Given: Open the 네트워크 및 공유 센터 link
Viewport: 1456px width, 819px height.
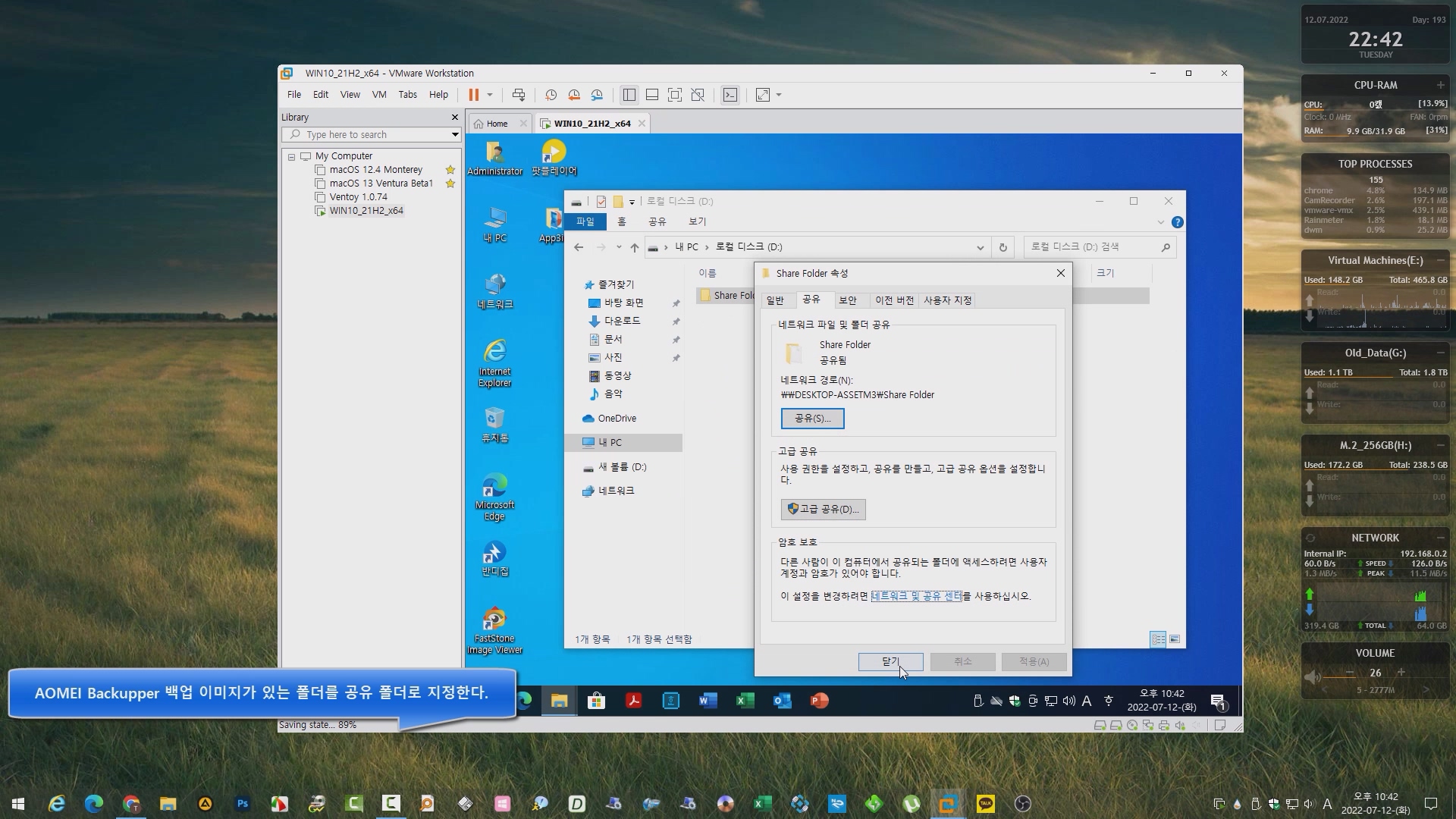Looking at the screenshot, I should (917, 596).
